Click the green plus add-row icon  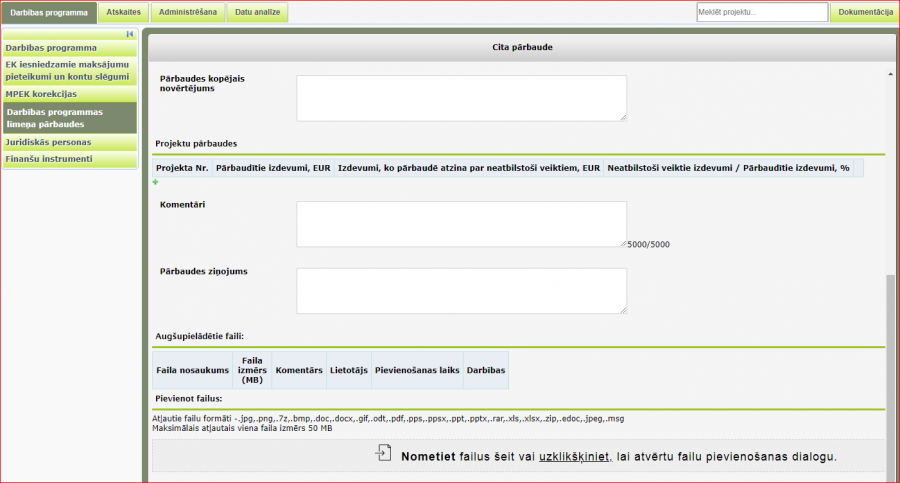click(x=155, y=182)
